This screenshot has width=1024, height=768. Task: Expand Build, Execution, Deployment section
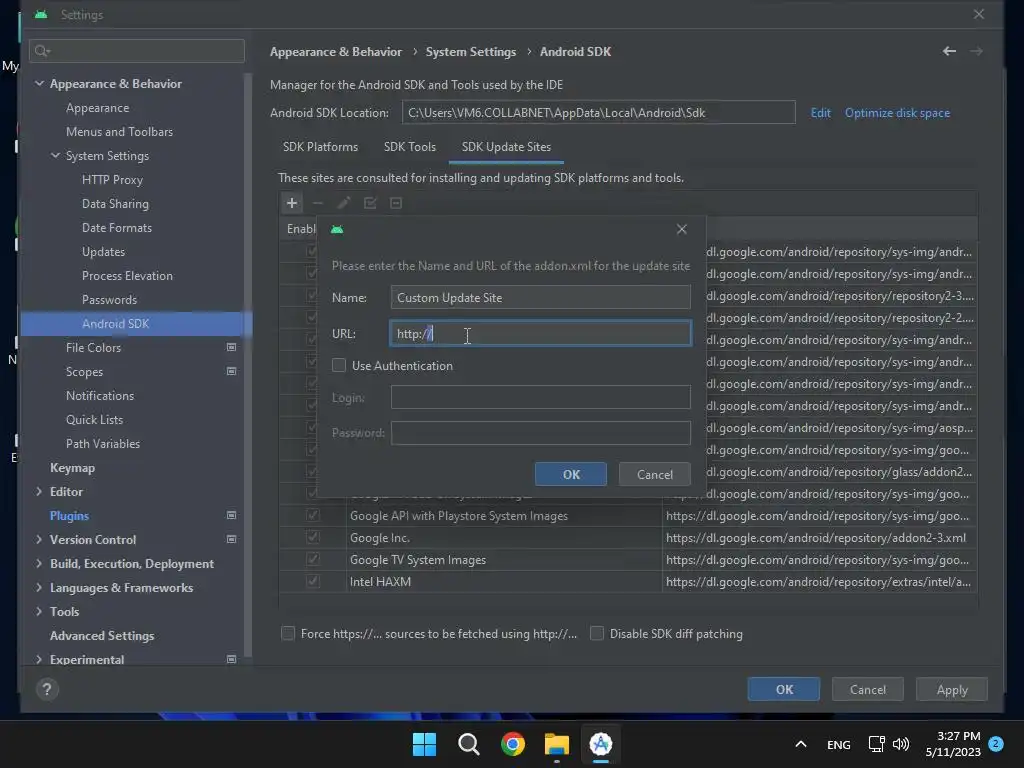coord(39,563)
